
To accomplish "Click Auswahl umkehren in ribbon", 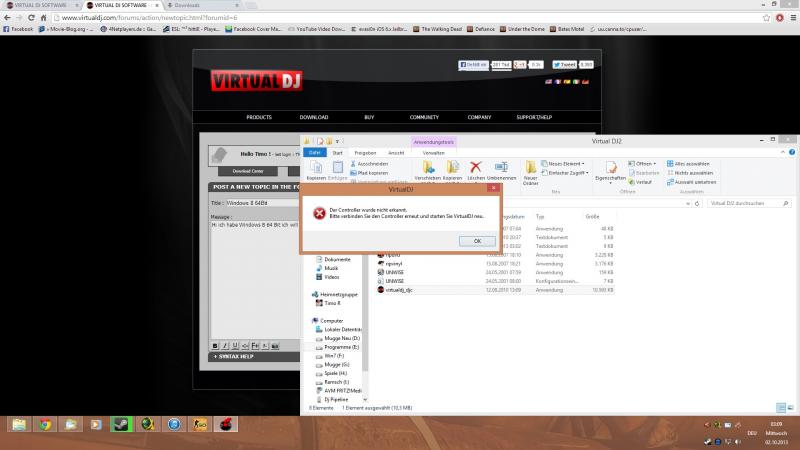I will [691, 182].
